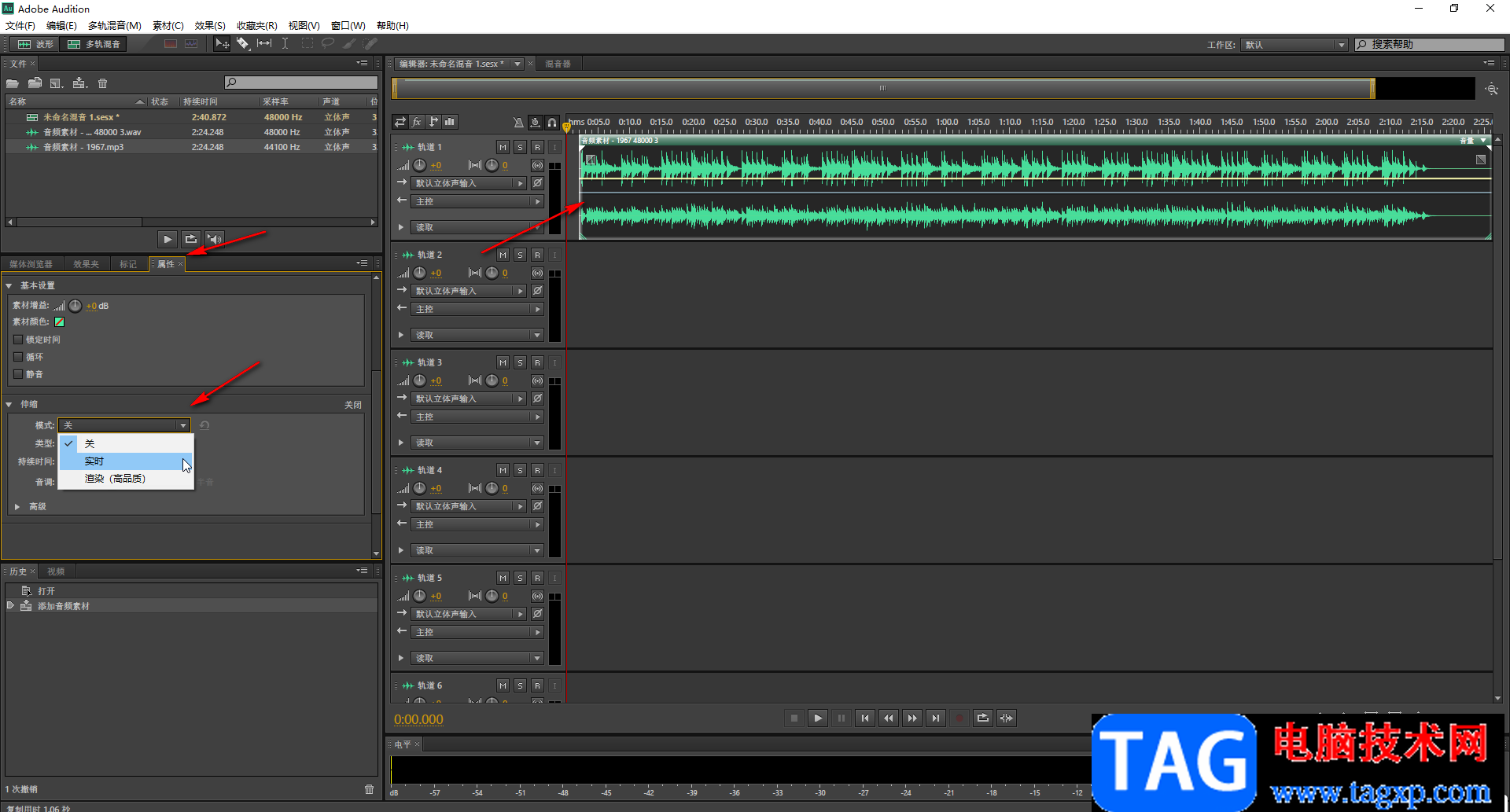This screenshot has height=812, width=1510.
Task: Click the zoom navigator icon at top right
Action: [1491, 89]
